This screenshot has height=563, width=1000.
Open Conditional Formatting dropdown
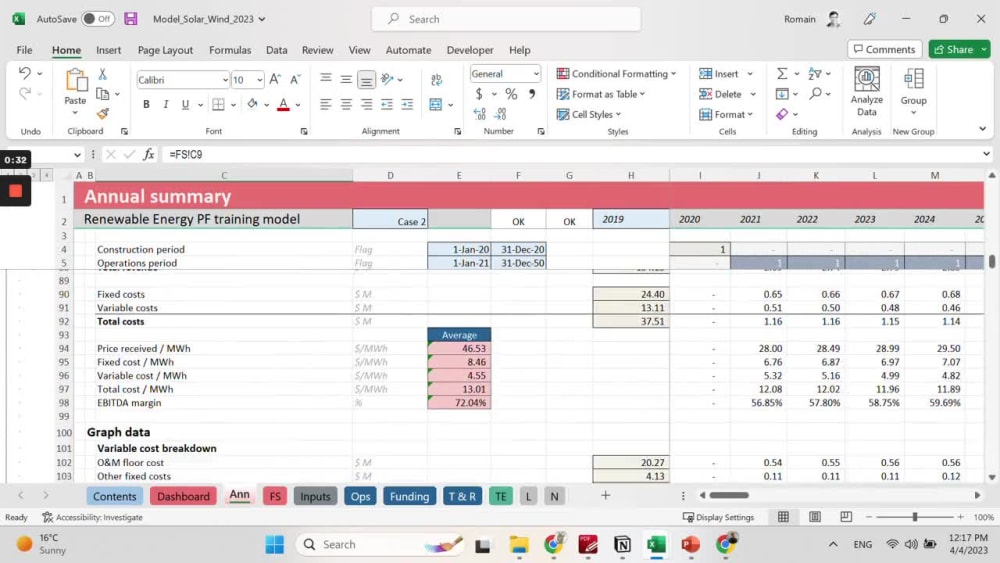pyautogui.click(x=616, y=74)
